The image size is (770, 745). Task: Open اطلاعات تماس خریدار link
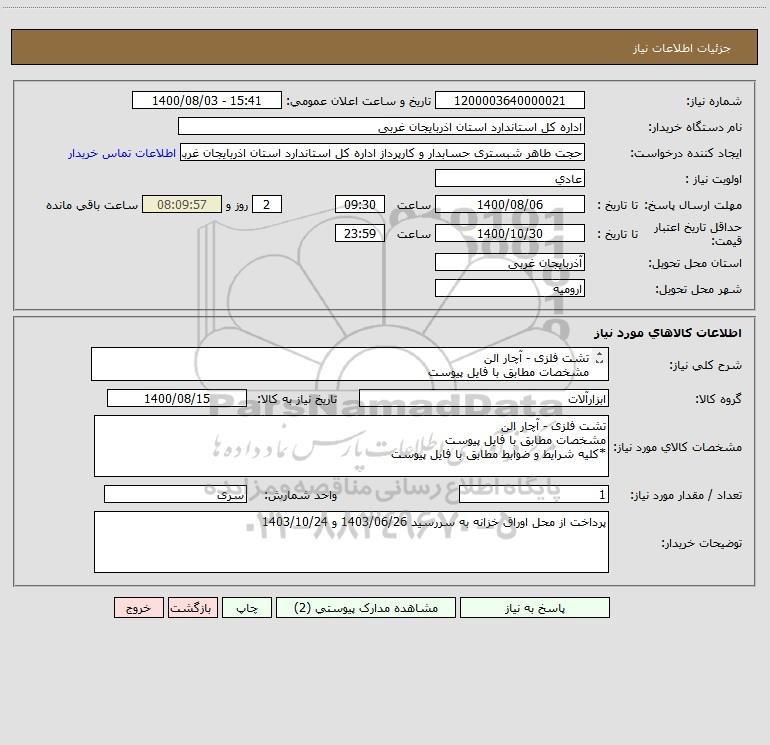(x=122, y=153)
